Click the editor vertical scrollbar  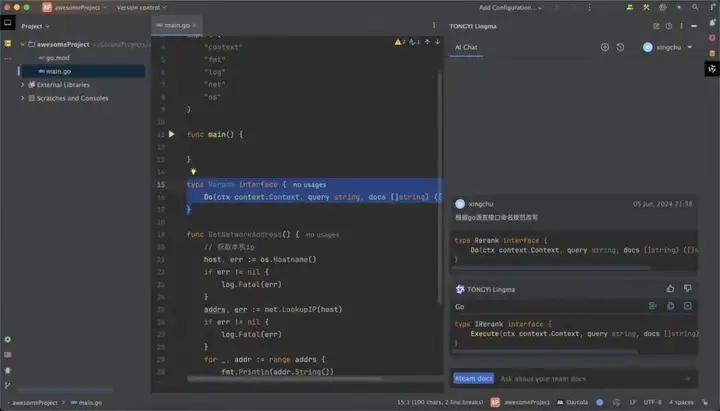[x=439, y=188]
